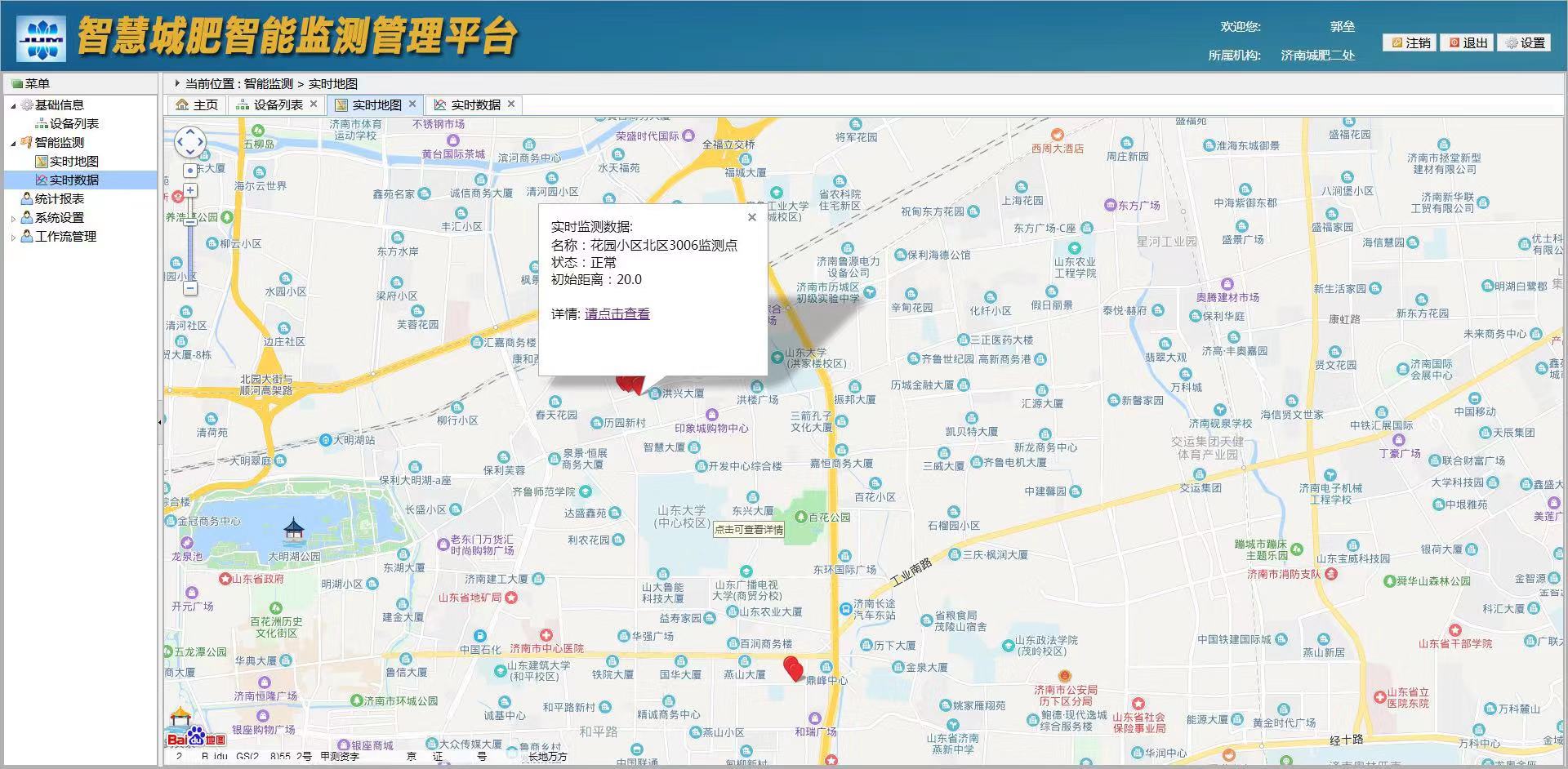Close the 实时监测数据 popup with its X
Screen dimensions: 1568x769
[751, 217]
